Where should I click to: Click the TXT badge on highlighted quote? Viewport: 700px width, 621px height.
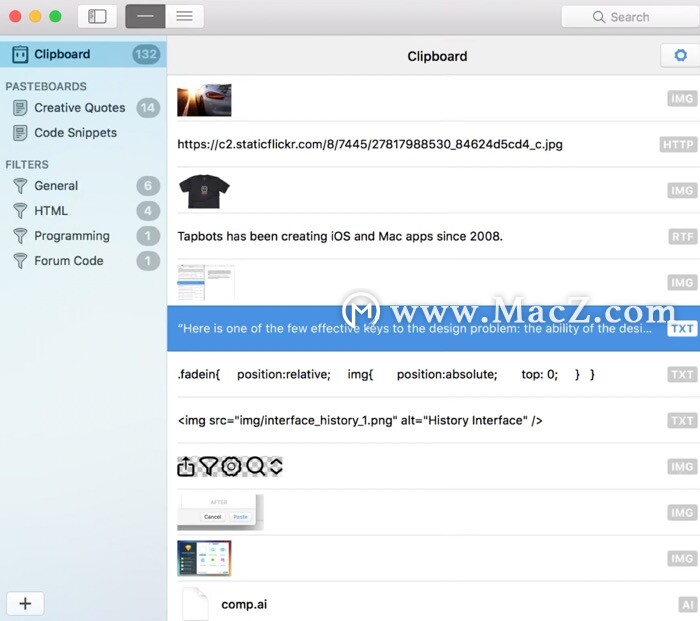click(682, 329)
